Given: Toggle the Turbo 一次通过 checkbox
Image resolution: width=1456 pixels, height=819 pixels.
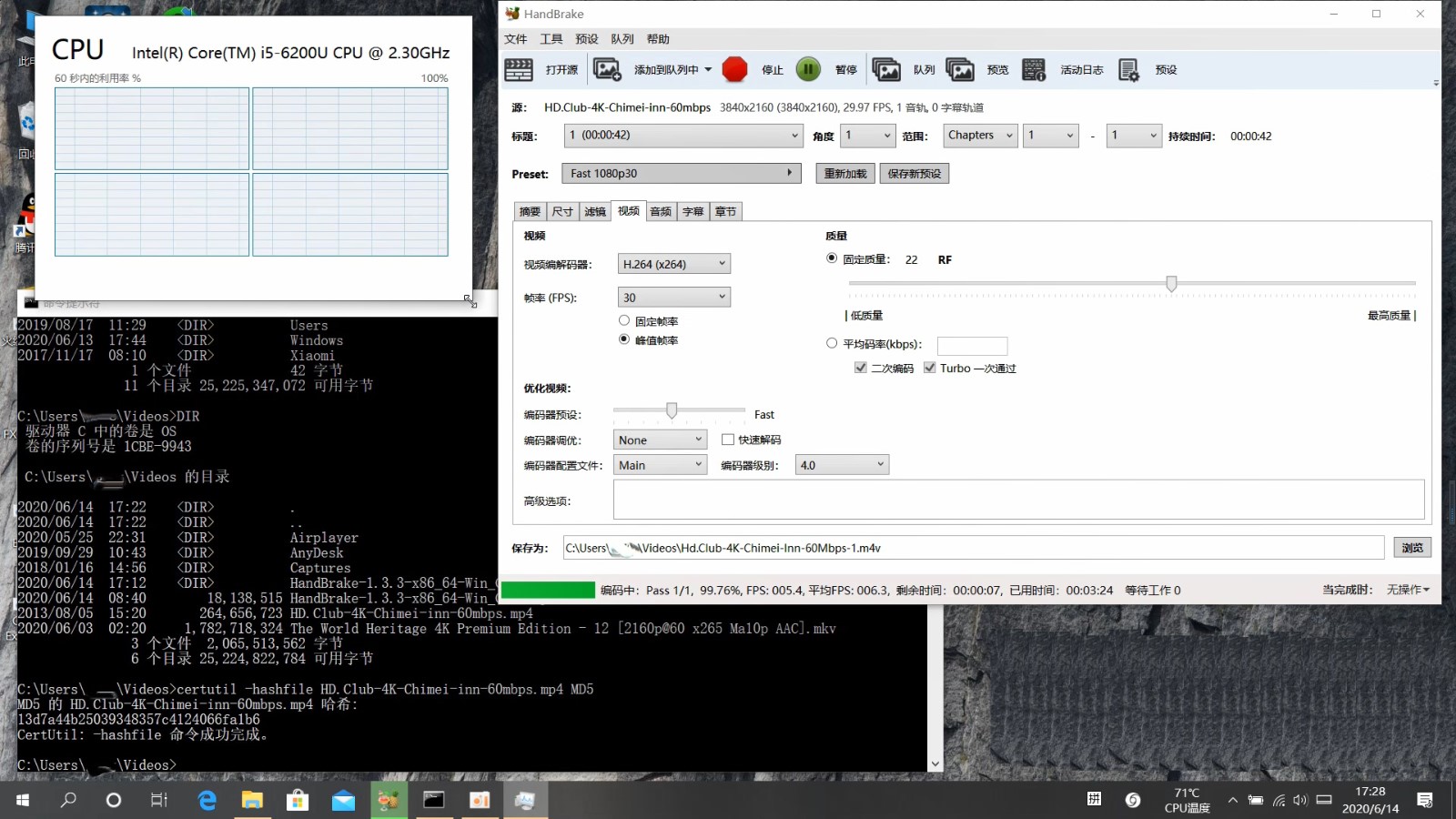Looking at the screenshot, I should coord(929,368).
